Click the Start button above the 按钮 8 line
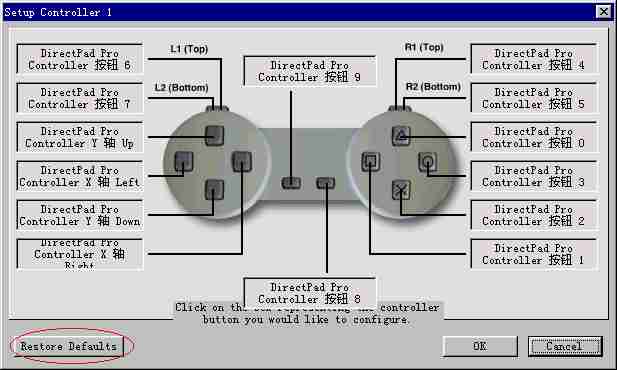The image size is (617, 370). click(x=326, y=183)
